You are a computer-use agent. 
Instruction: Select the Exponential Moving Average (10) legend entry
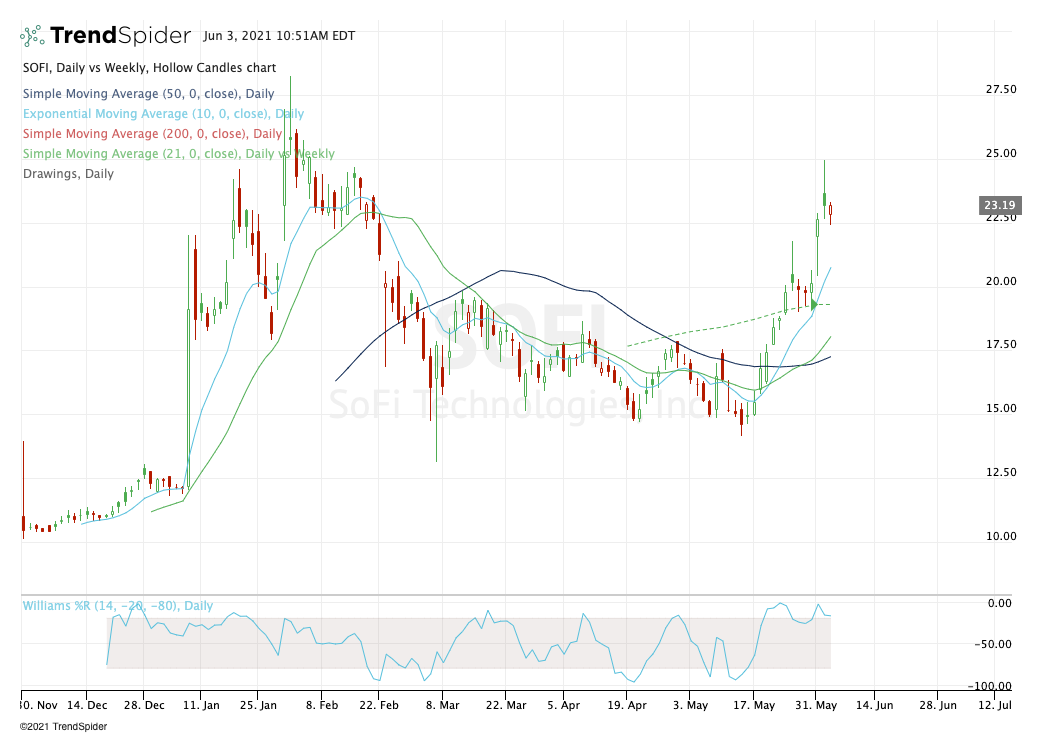click(163, 115)
